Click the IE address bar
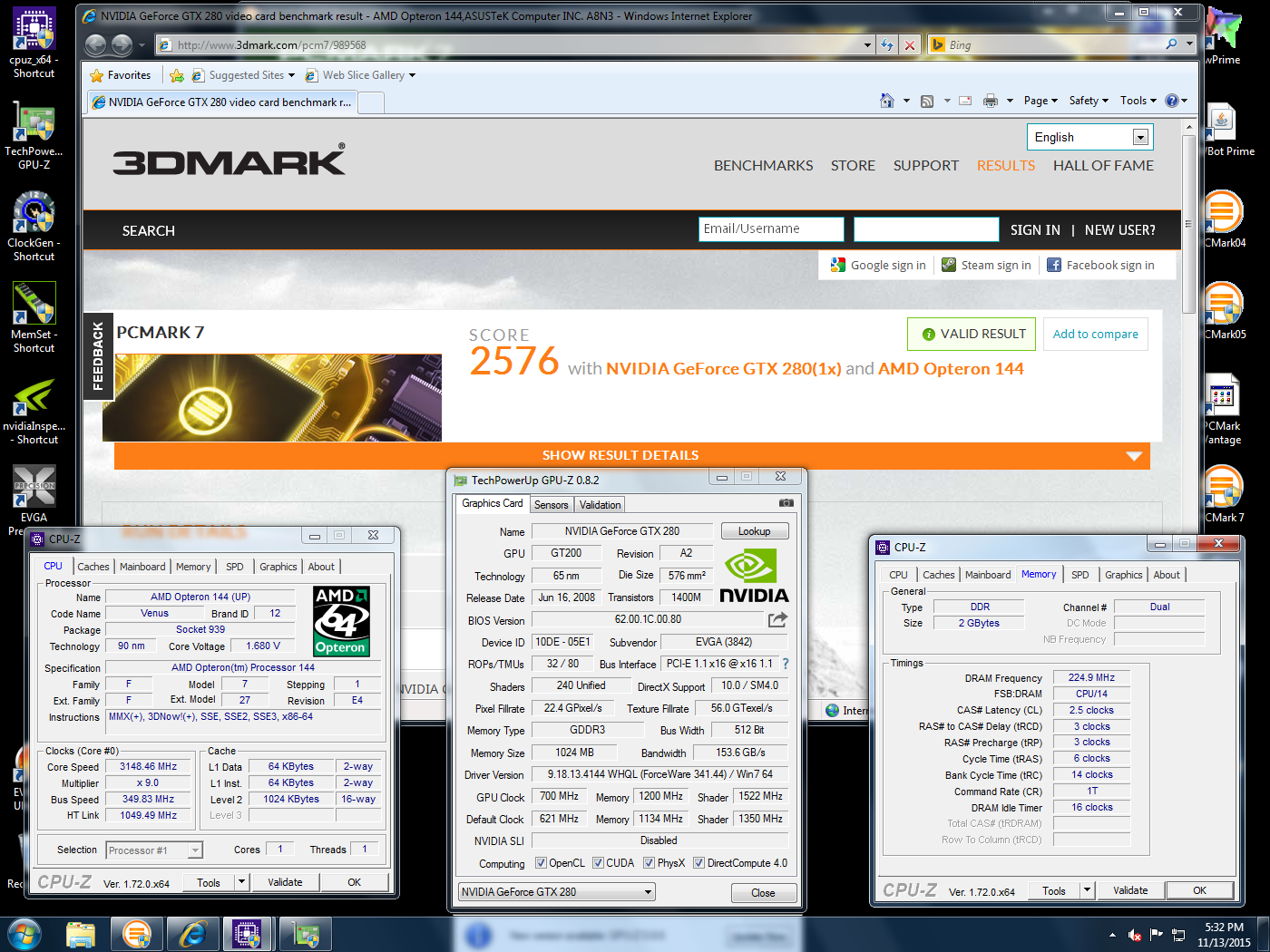 point(515,44)
